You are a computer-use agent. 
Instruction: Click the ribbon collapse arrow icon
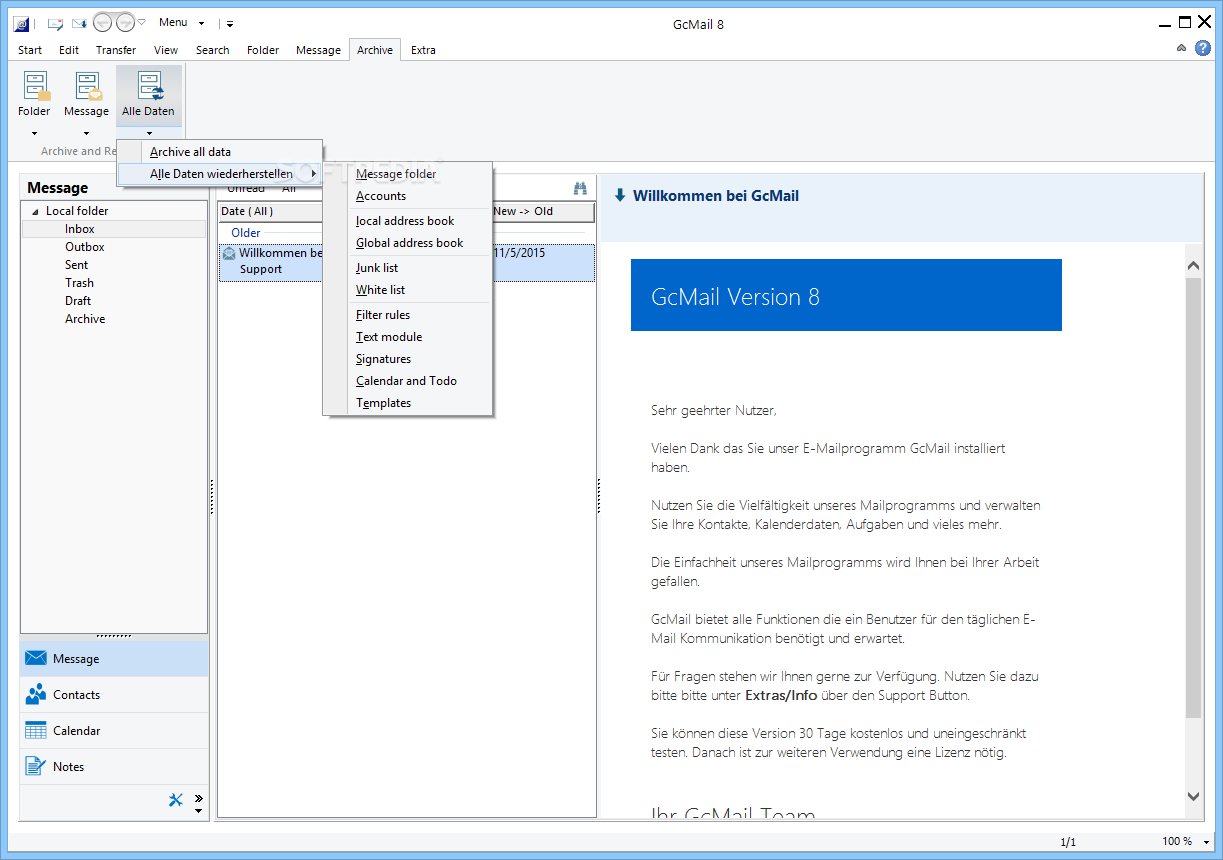pyautogui.click(x=1181, y=48)
